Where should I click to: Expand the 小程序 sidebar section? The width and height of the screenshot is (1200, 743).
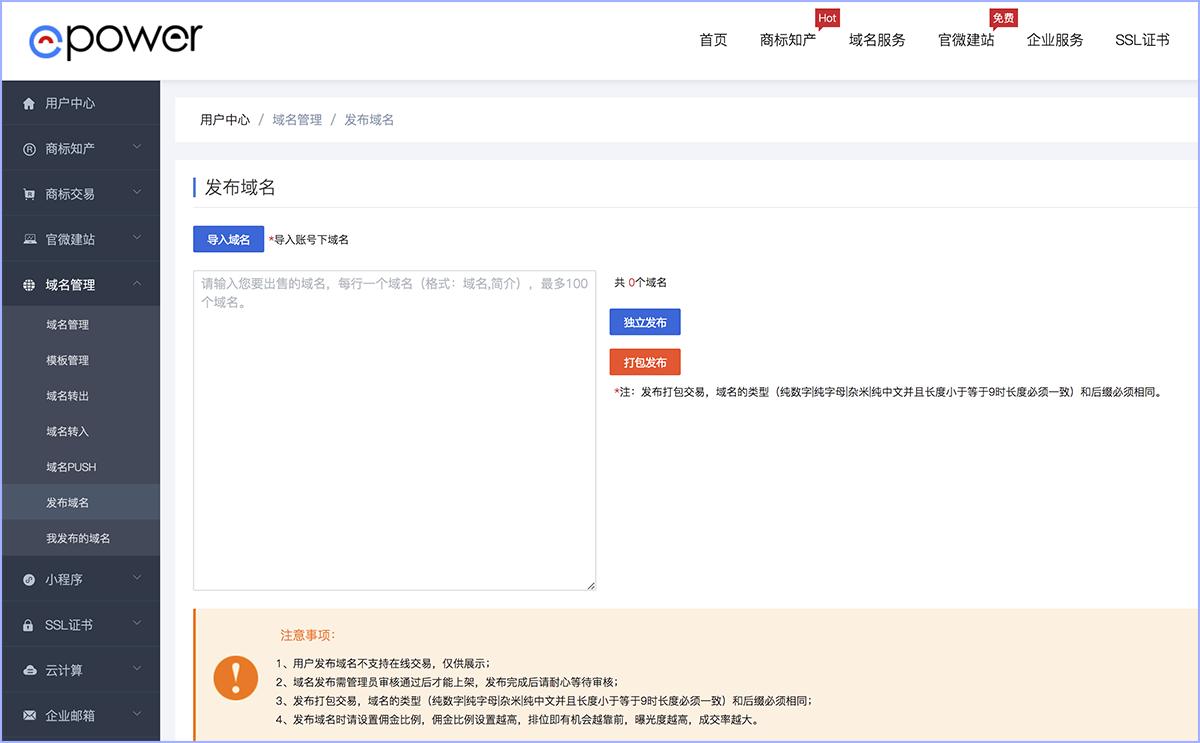click(80, 578)
